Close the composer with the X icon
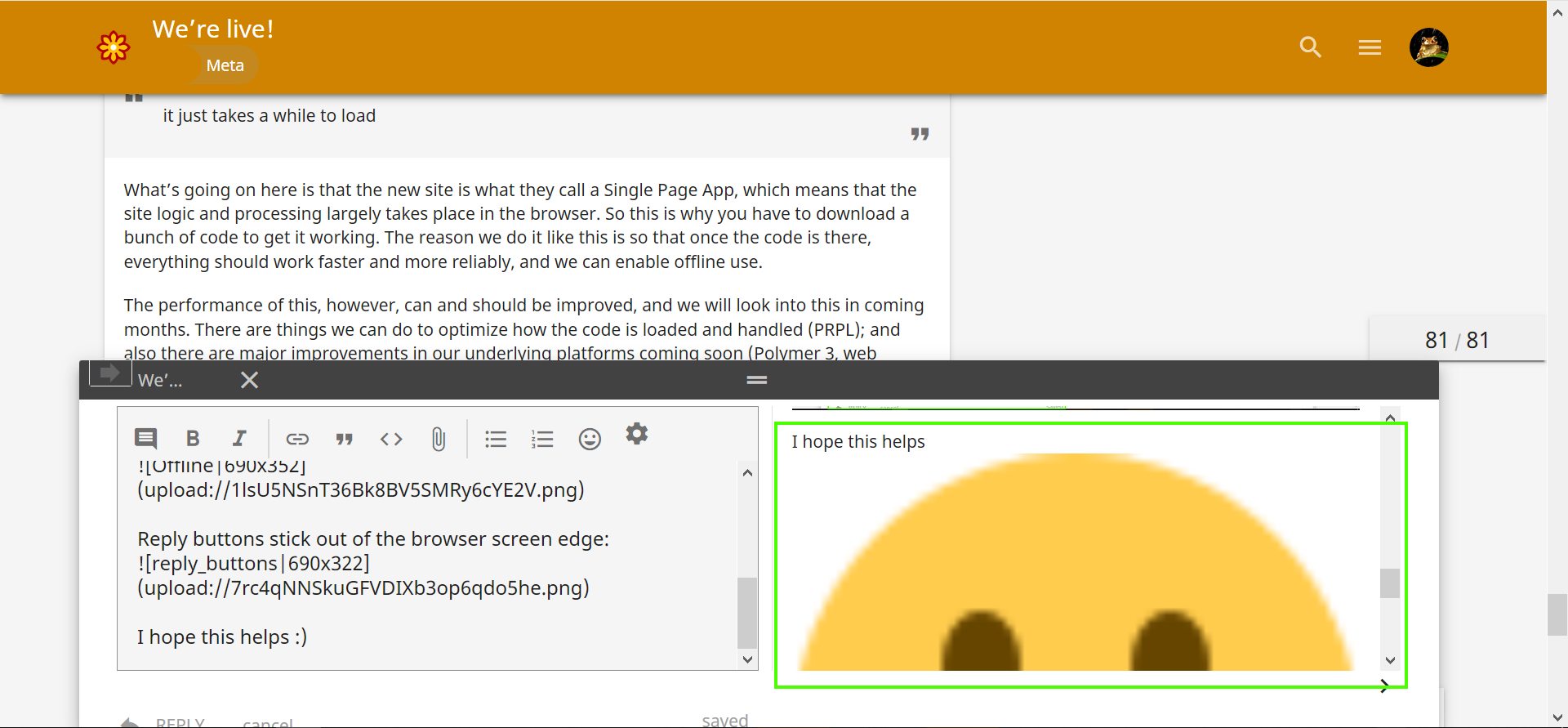 coord(250,380)
